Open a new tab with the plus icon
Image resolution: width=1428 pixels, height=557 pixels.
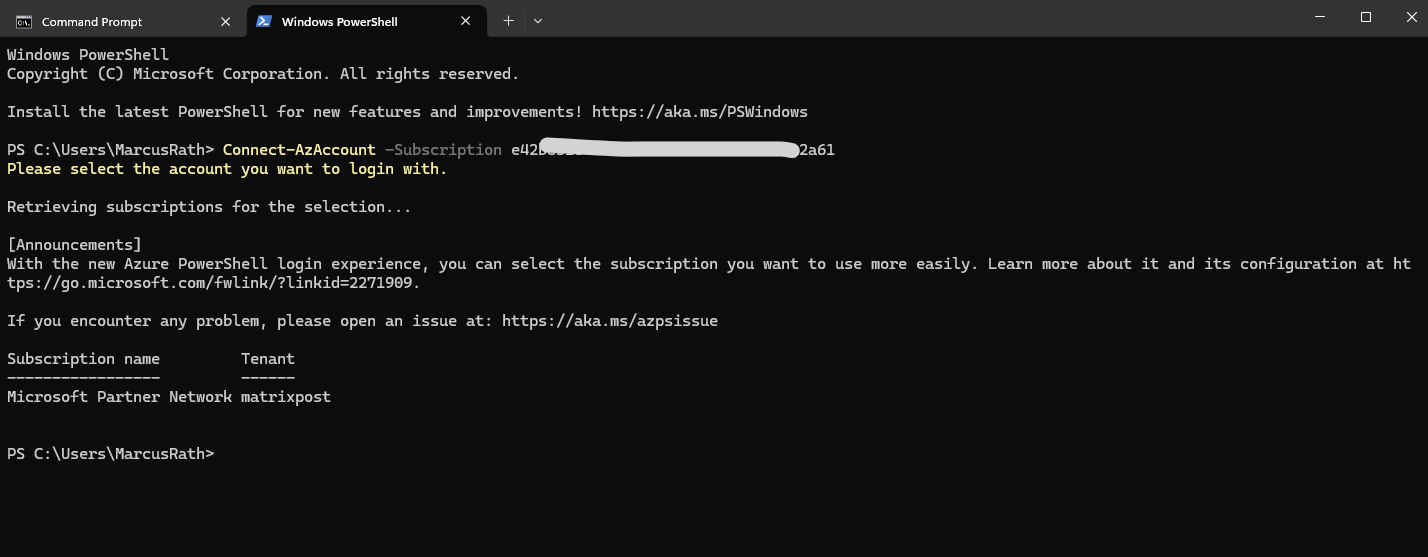coord(508,21)
